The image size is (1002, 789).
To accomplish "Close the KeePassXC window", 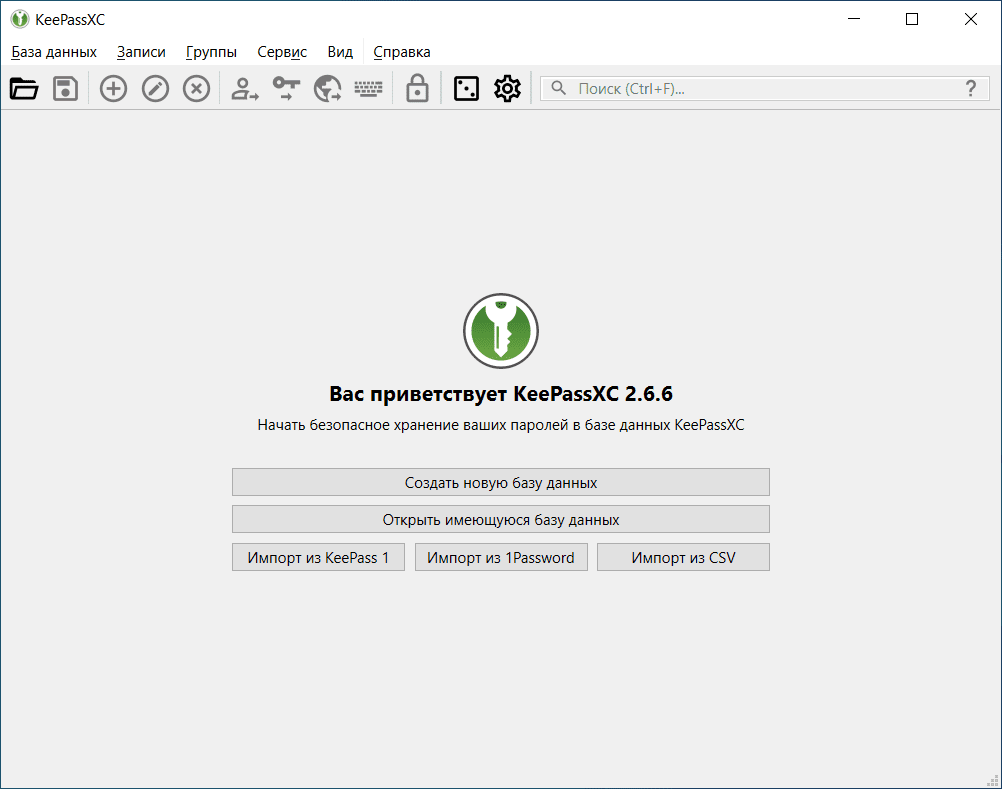I will (x=971, y=19).
